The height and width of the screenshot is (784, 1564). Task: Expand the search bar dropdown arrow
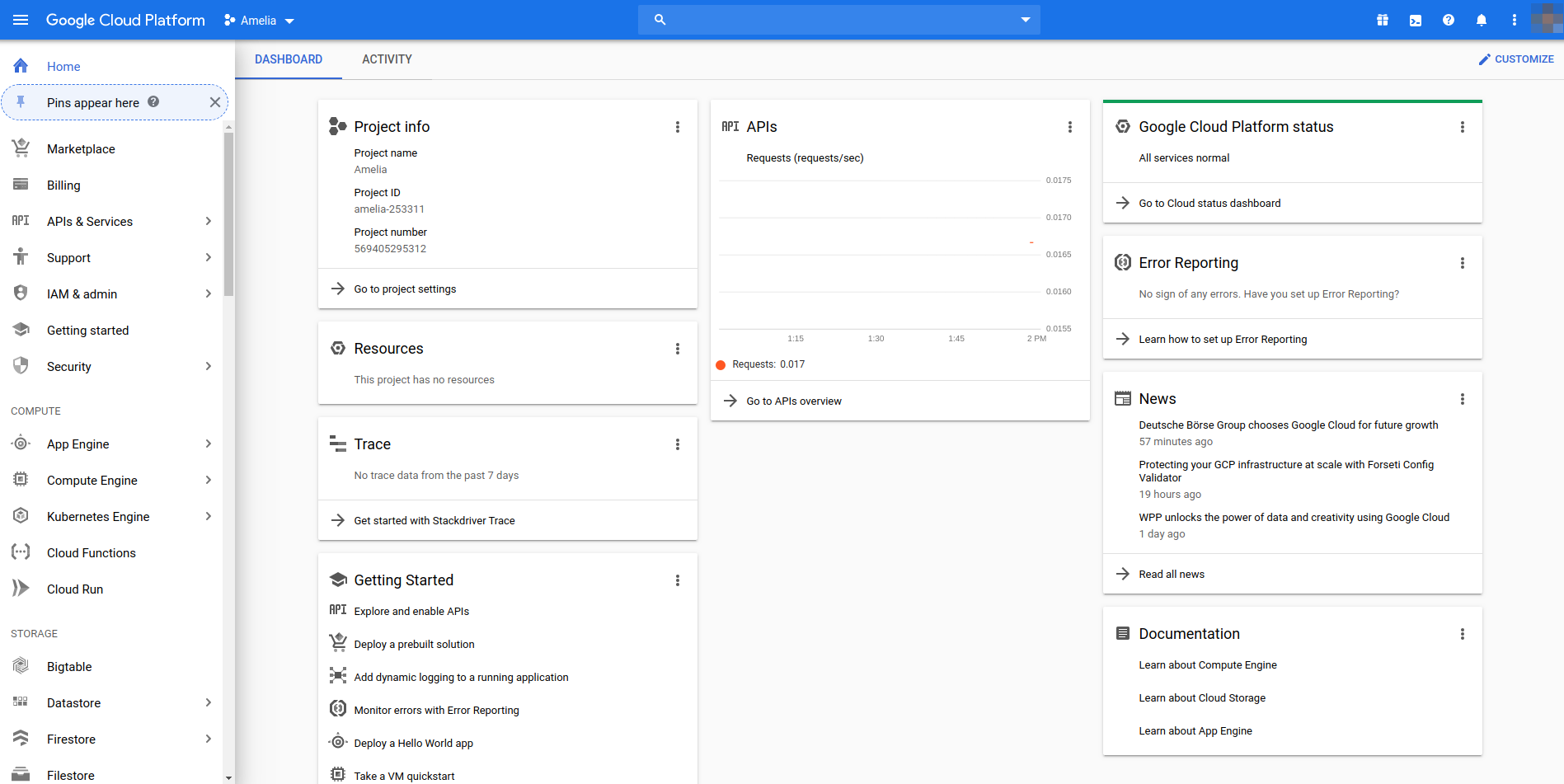(x=1026, y=20)
